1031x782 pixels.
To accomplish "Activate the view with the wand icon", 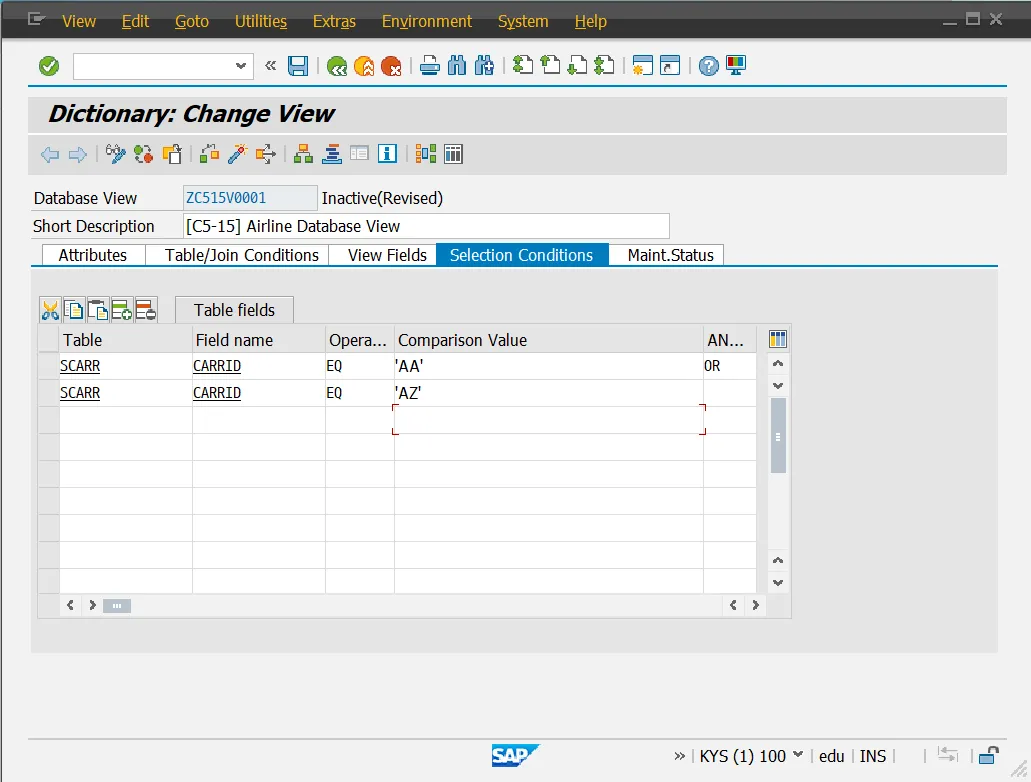I will pyautogui.click(x=237, y=154).
